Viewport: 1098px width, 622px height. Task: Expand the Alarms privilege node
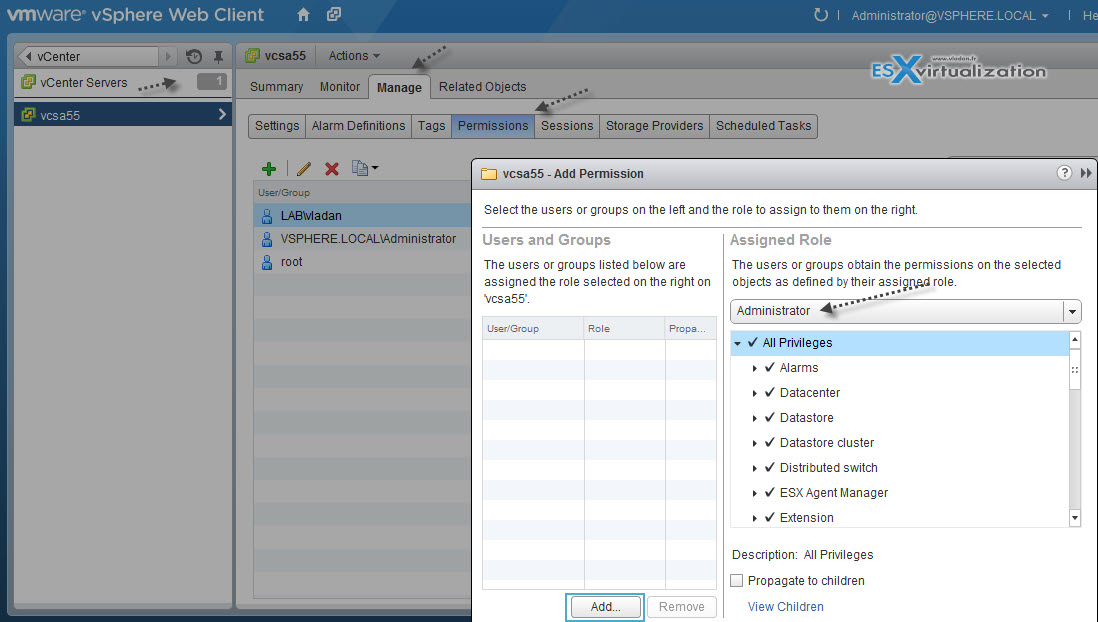tap(754, 368)
